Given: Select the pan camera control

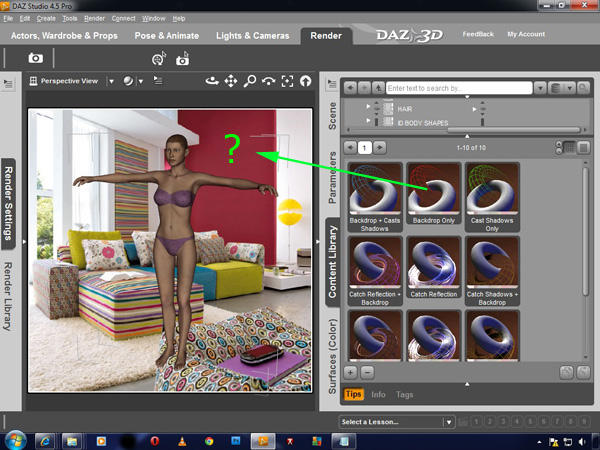Looking at the screenshot, I should coord(231,81).
